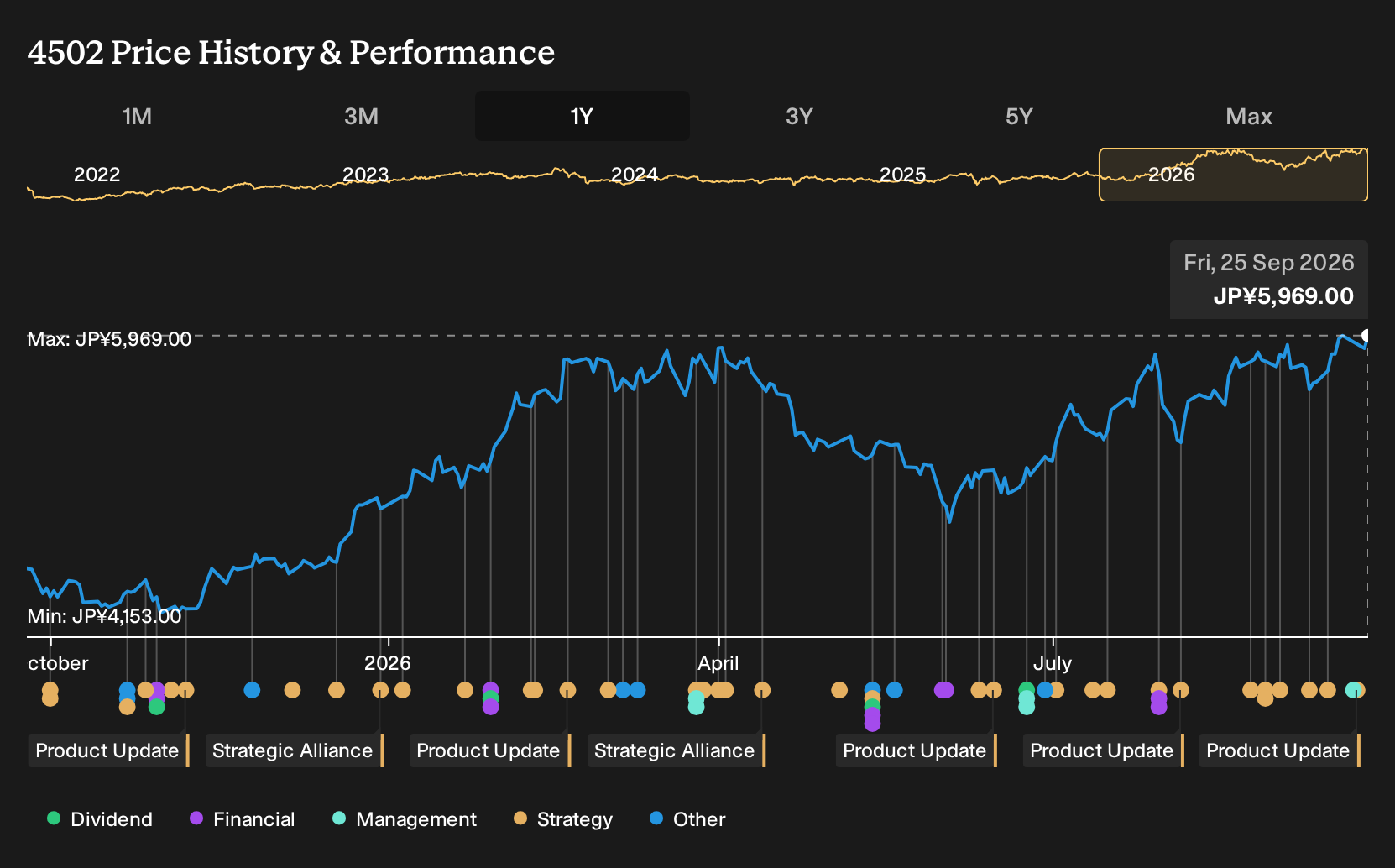Click the white endpoint marker on the price line
The width and height of the screenshot is (1395, 868).
pos(1366,336)
